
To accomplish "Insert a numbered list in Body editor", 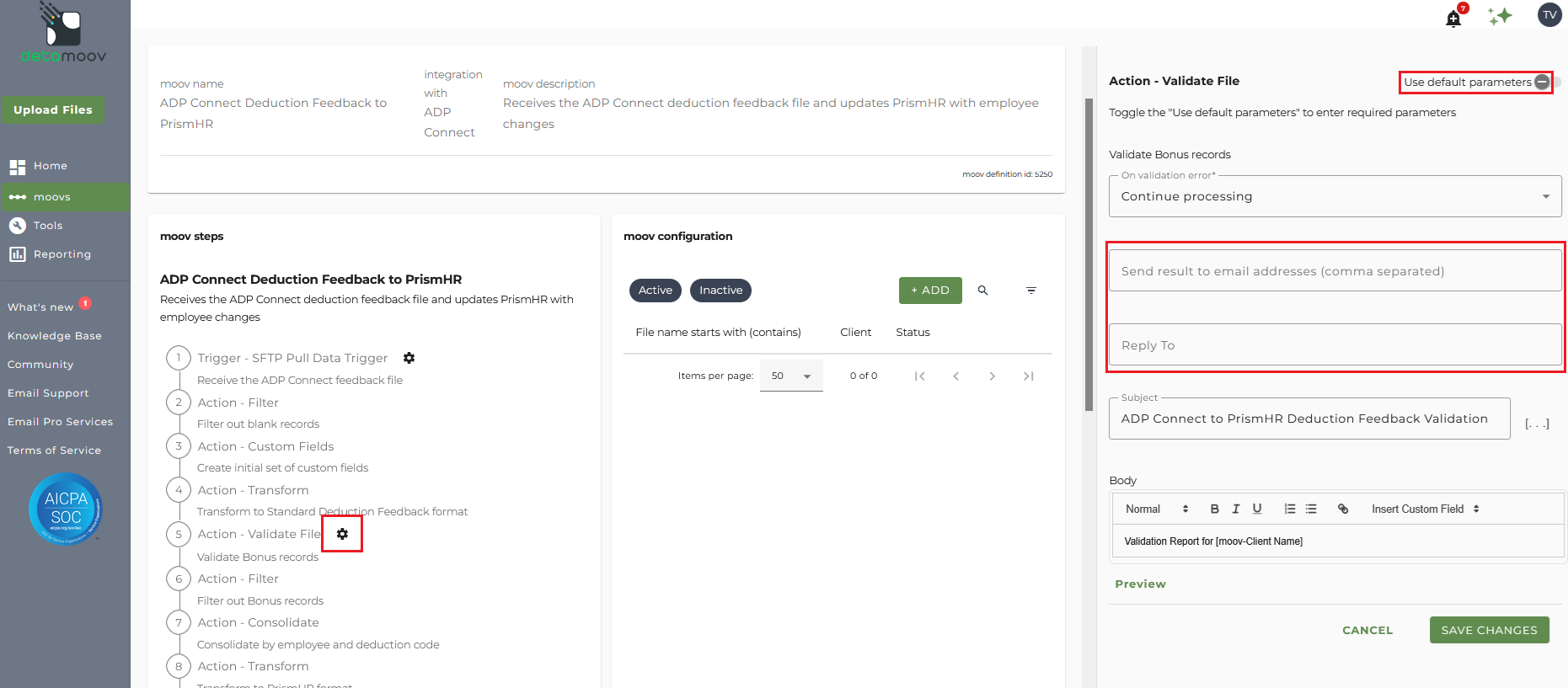I will coord(1290,509).
